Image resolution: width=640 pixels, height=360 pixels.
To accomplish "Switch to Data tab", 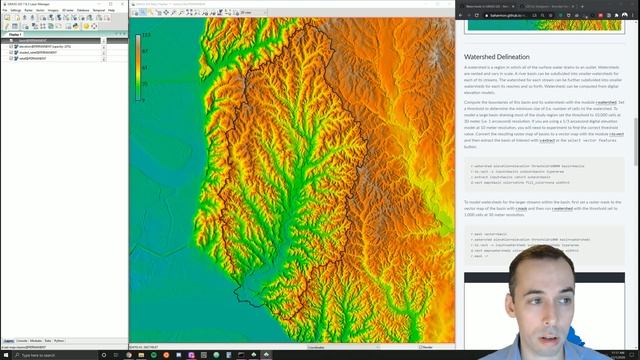I will [48, 341].
